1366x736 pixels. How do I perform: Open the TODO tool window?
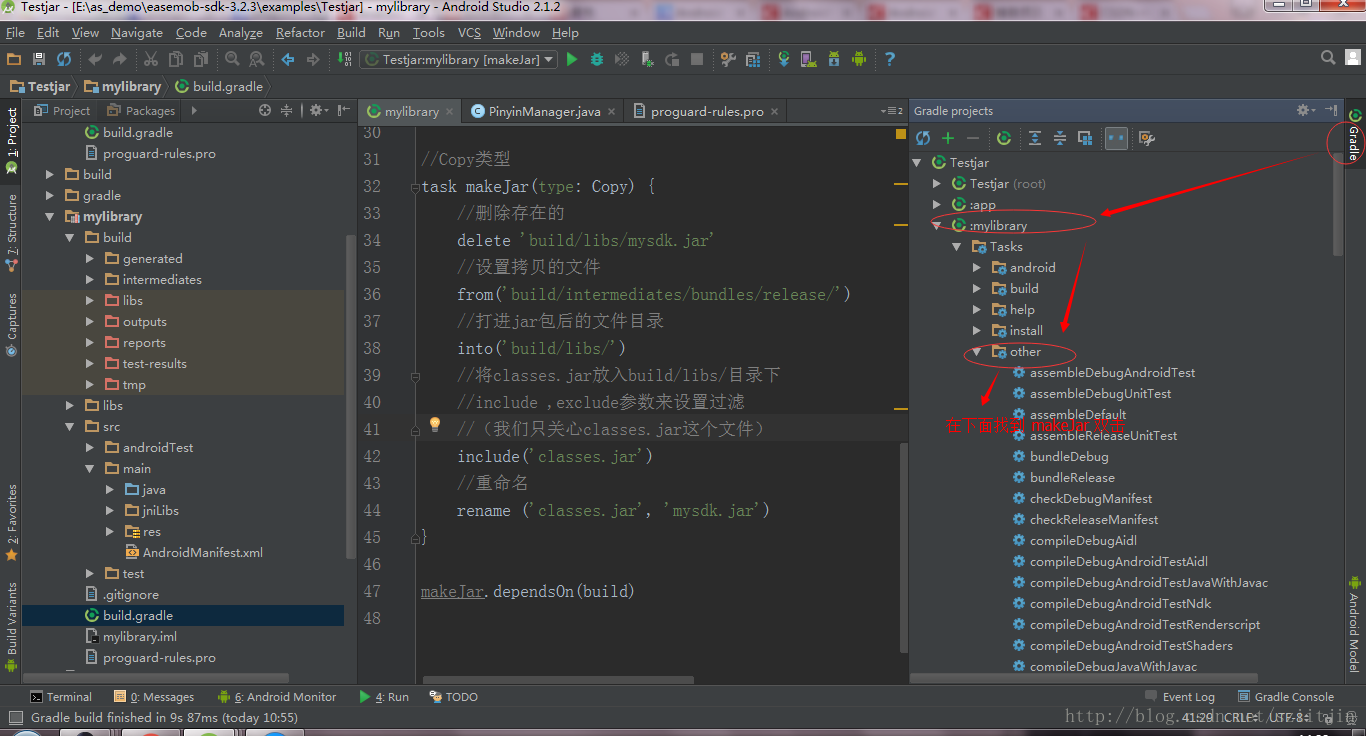tap(453, 697)
